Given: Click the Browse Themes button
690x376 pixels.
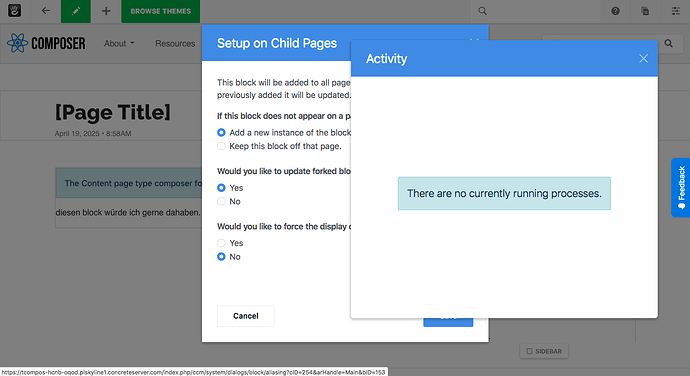Looking at the screenshot, I should (161, 11).
